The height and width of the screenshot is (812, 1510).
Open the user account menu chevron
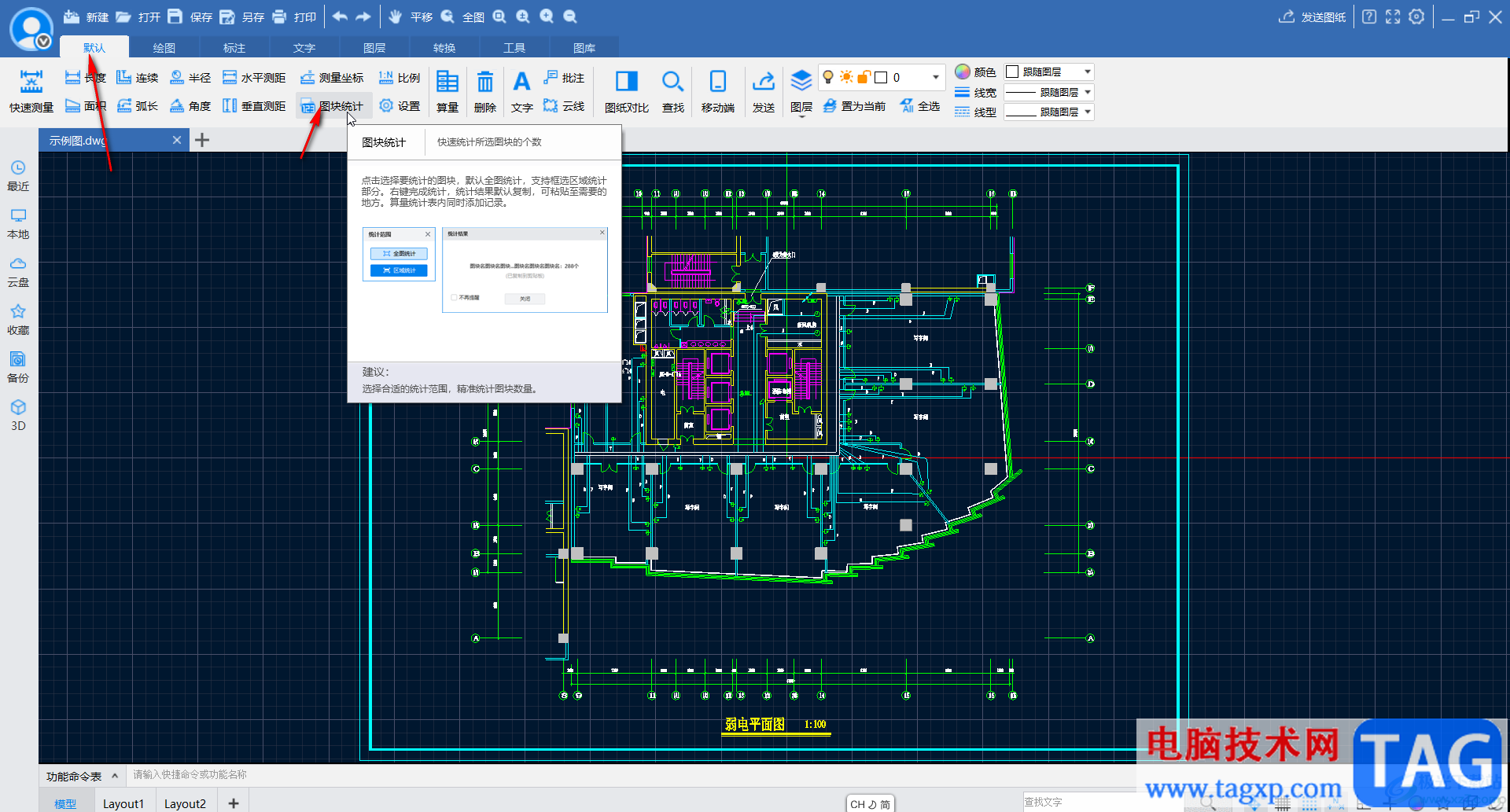44,41
